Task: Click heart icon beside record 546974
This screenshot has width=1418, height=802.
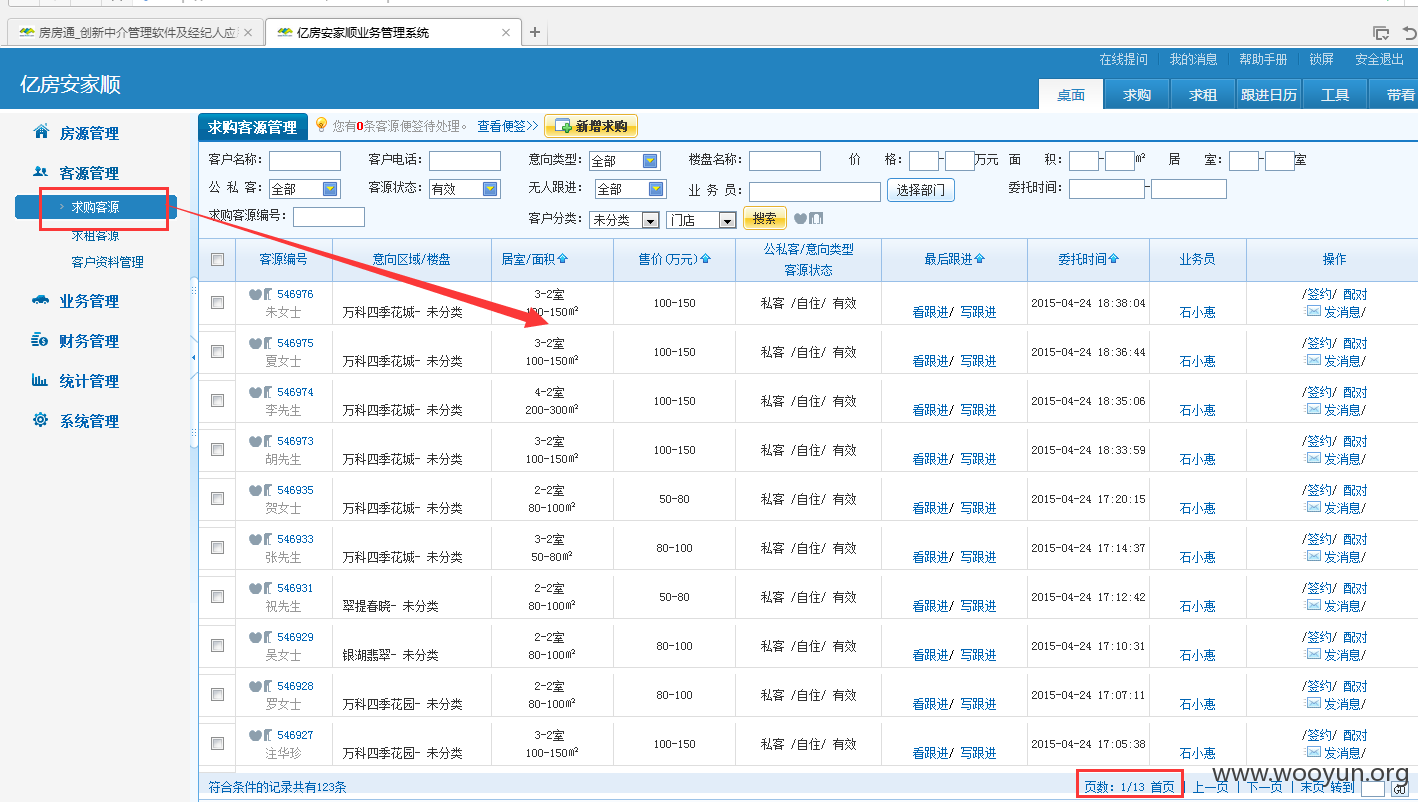Action: point(255,392)
